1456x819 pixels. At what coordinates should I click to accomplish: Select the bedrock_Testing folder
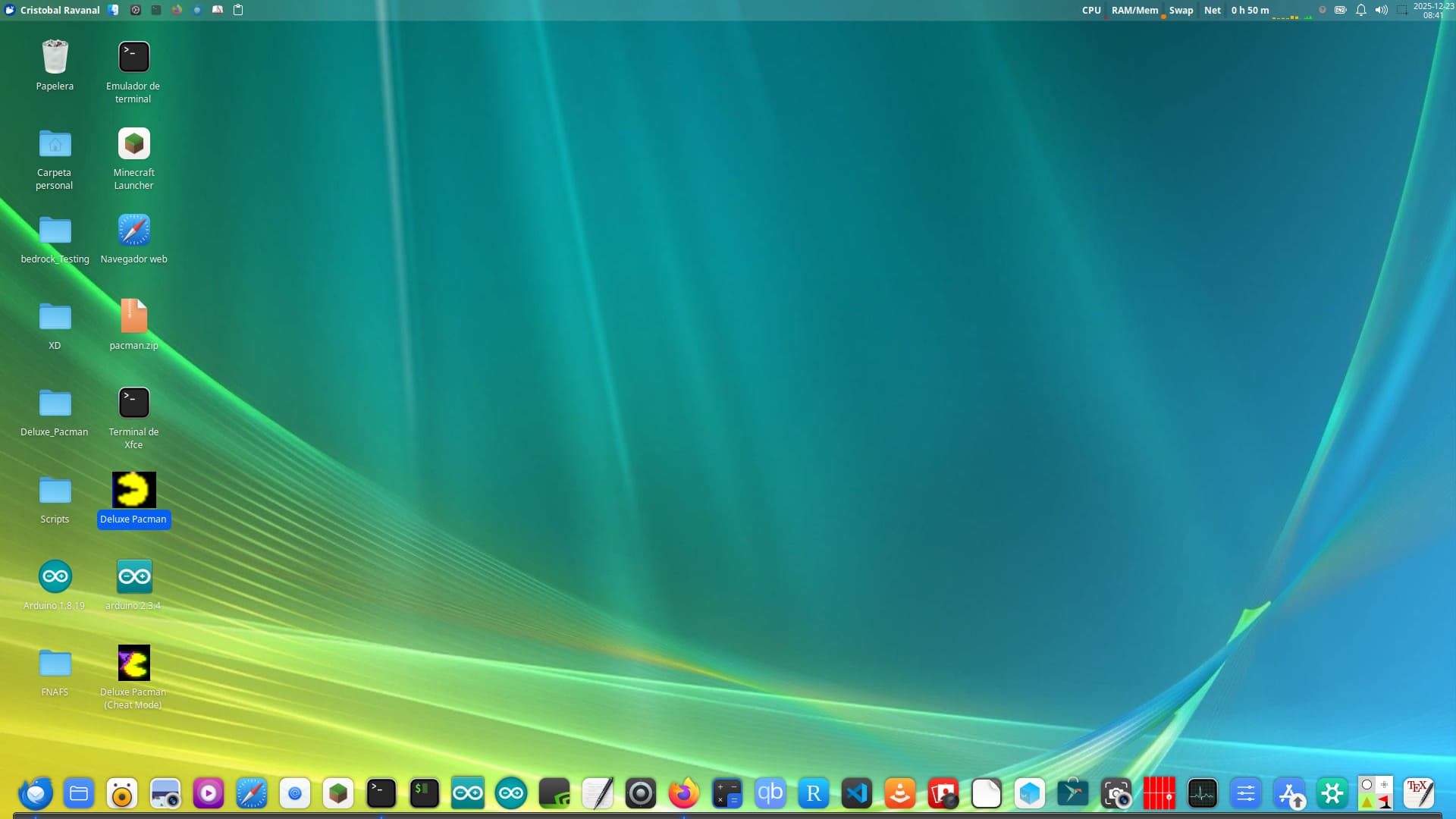(55, 231)
